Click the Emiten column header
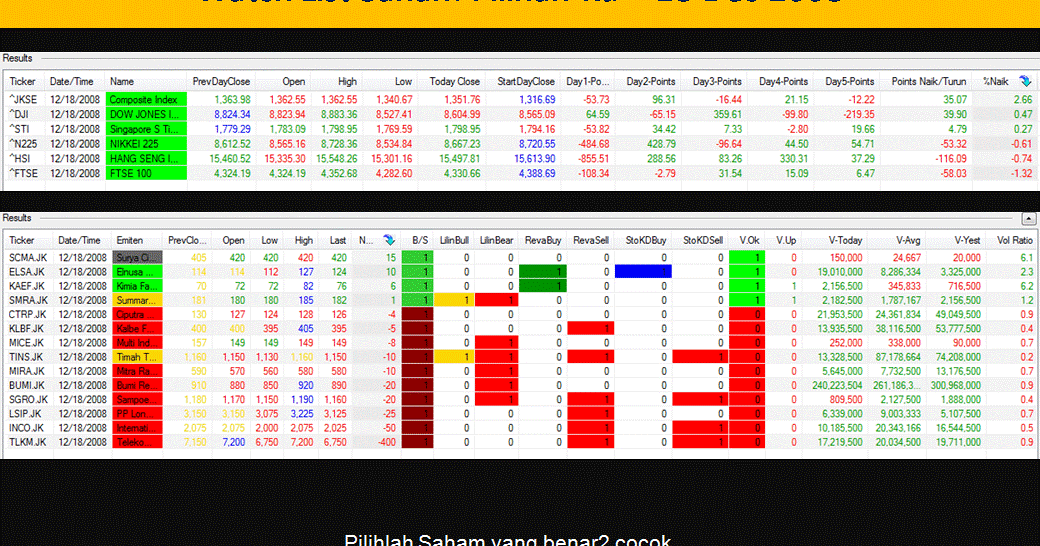1040x546 pixels. point(137,240)
